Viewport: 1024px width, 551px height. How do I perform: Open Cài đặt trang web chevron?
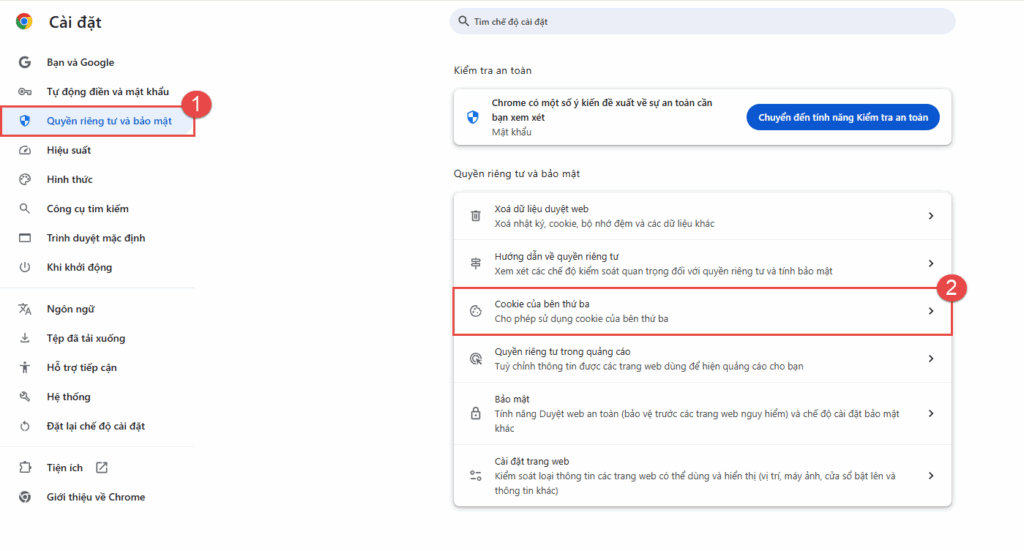coord(930,476)
